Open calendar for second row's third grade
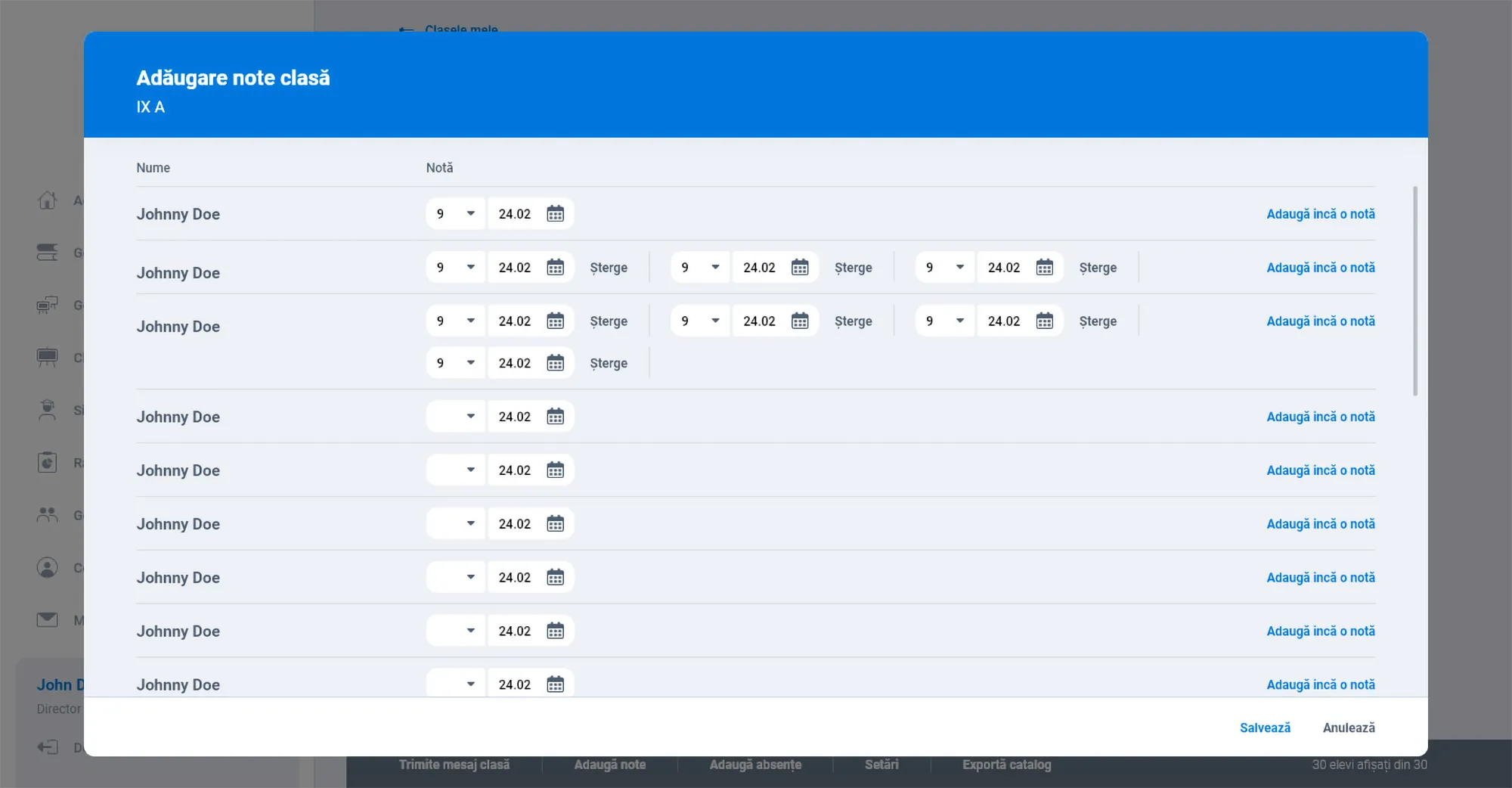This screenshot has width=1512, height=788. 1044,268
